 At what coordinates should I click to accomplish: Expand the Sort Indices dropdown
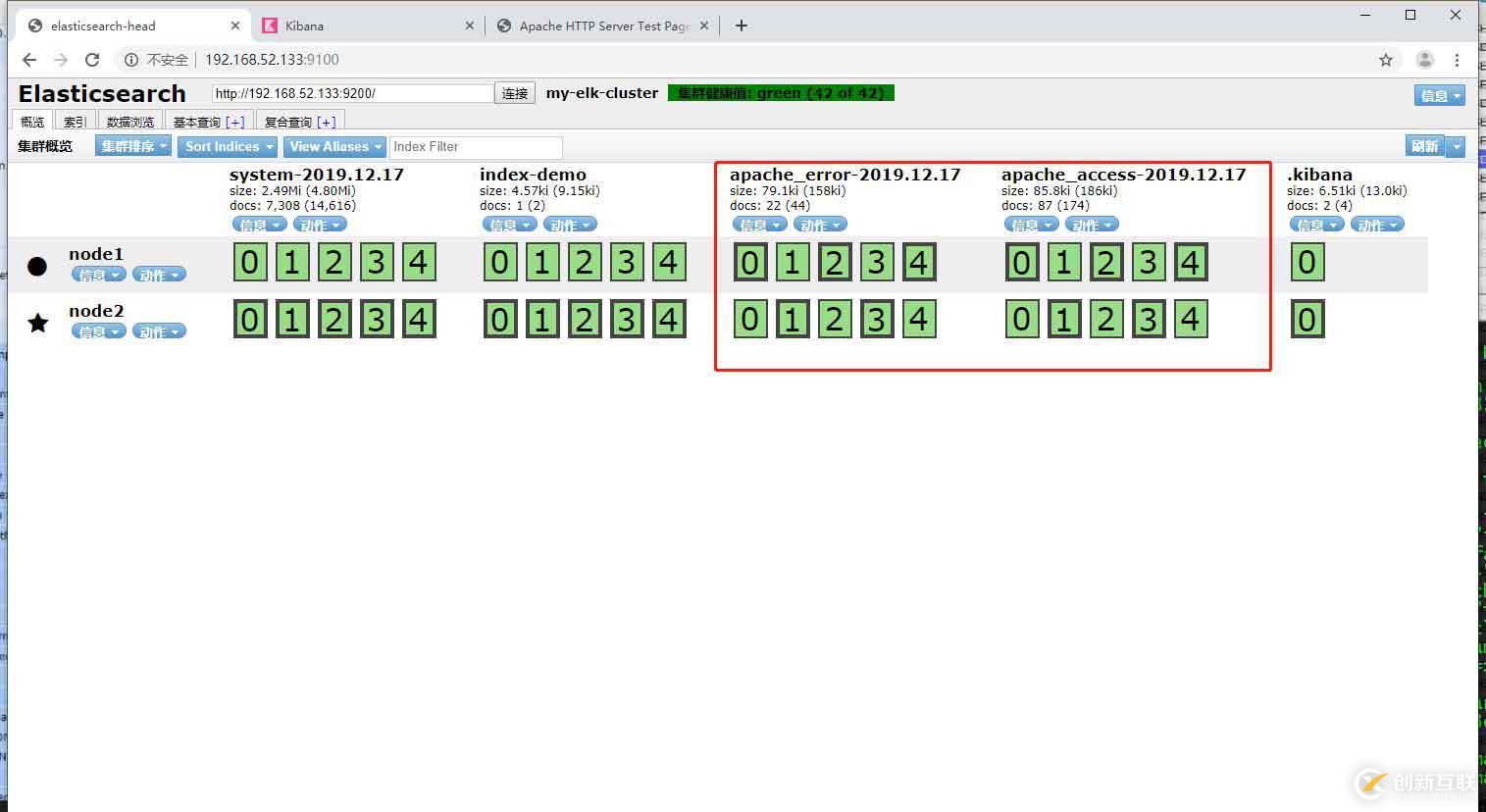click(229, 146)
